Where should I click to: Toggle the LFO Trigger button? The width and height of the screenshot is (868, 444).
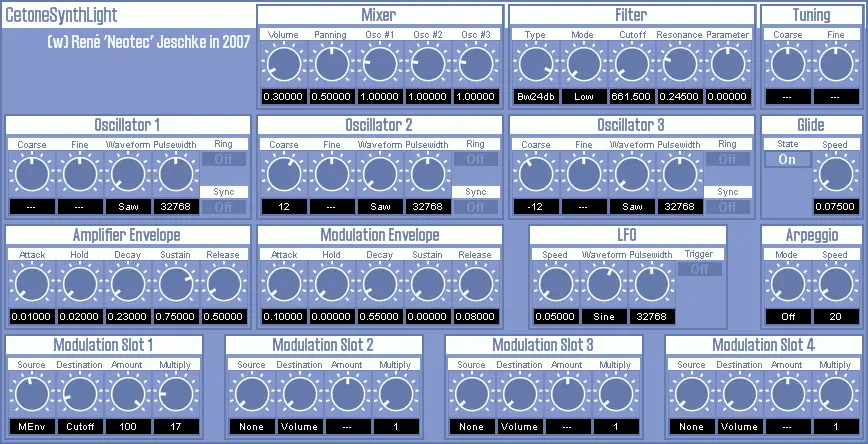pyautogui.click(x=700, y=270)
